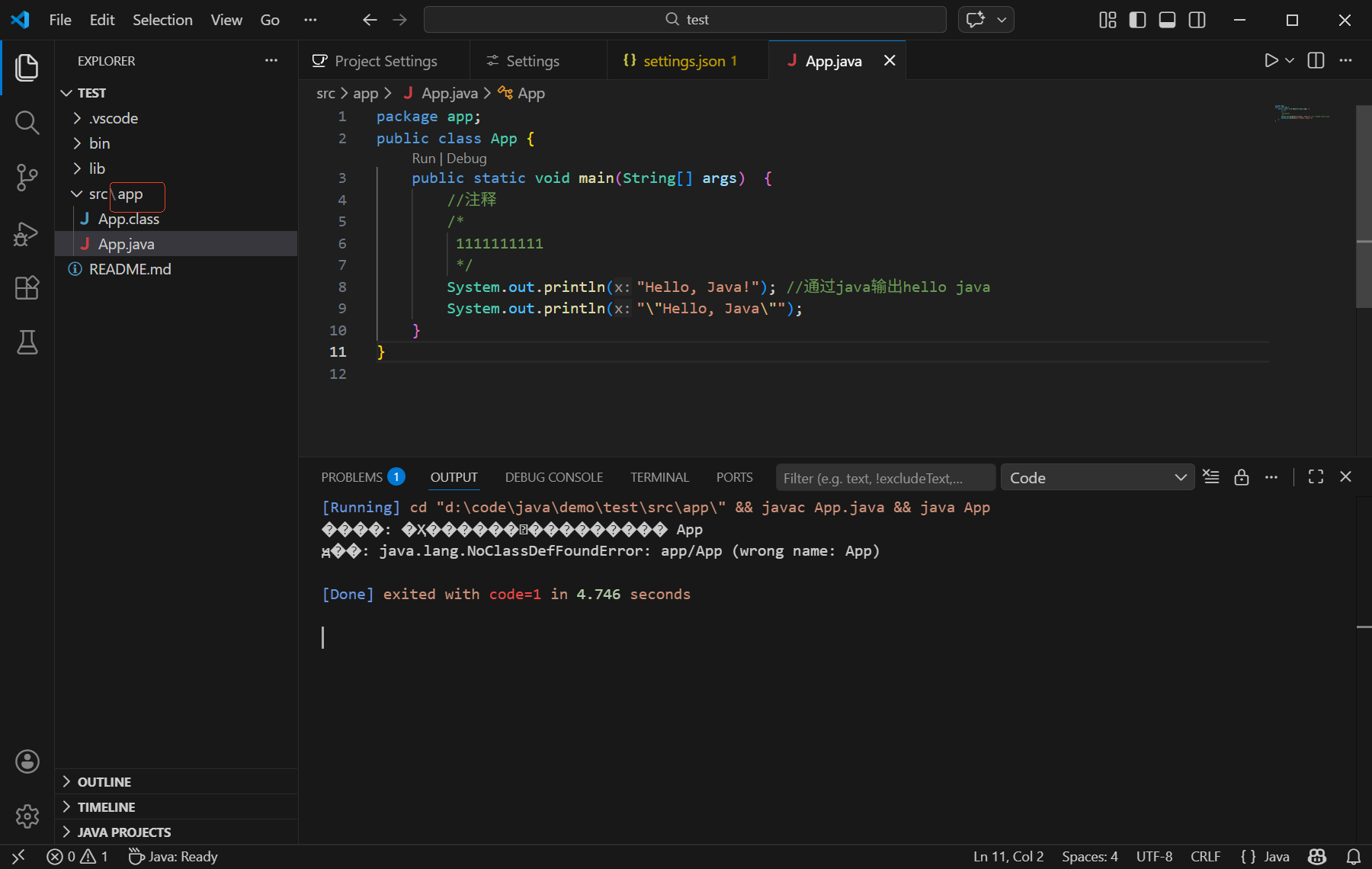
Task: Open the Manage gear menu
Action: click(x=27, y=816)
